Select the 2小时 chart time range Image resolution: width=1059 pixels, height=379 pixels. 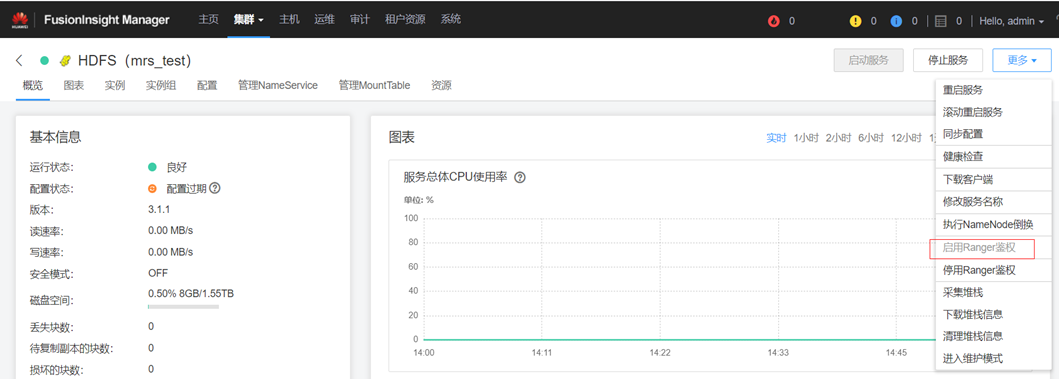pyautogui.click(x=839, y=138)
